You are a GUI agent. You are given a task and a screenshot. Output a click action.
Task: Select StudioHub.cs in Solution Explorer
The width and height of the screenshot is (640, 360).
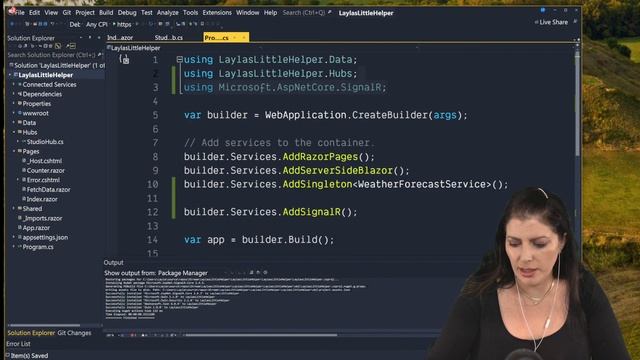pyautogui.click(x=44, y=142)
